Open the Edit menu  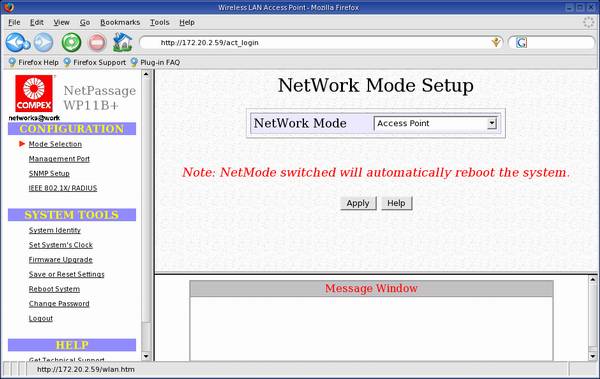tap(37, 22)
